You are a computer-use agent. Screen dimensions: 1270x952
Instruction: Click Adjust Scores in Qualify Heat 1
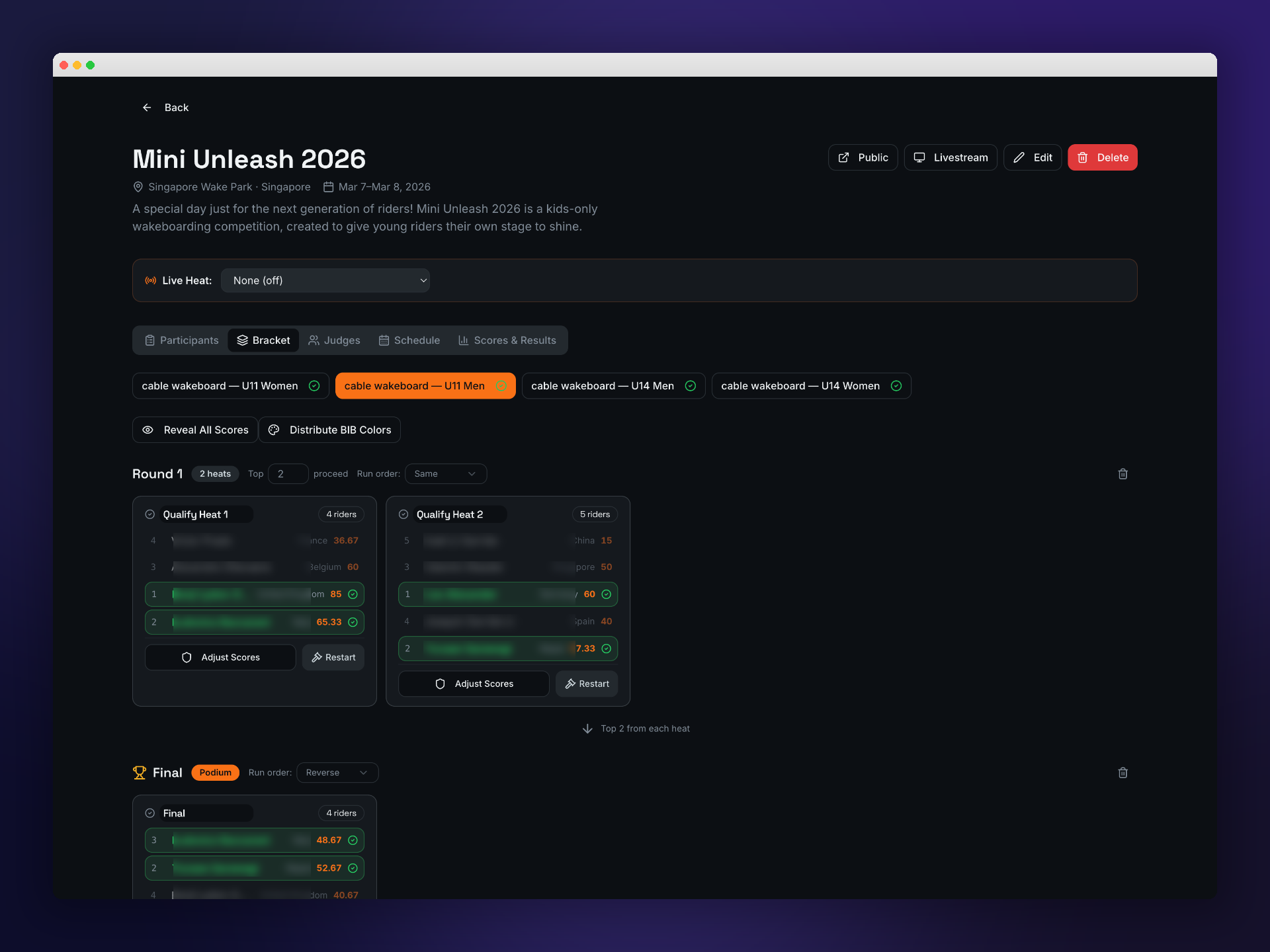tap(220, 657)
